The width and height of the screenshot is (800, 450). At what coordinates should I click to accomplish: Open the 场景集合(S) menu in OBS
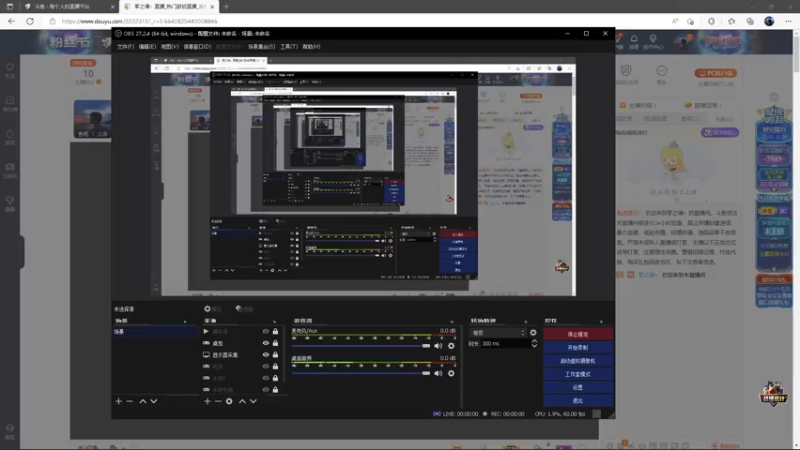pos(261,47)
